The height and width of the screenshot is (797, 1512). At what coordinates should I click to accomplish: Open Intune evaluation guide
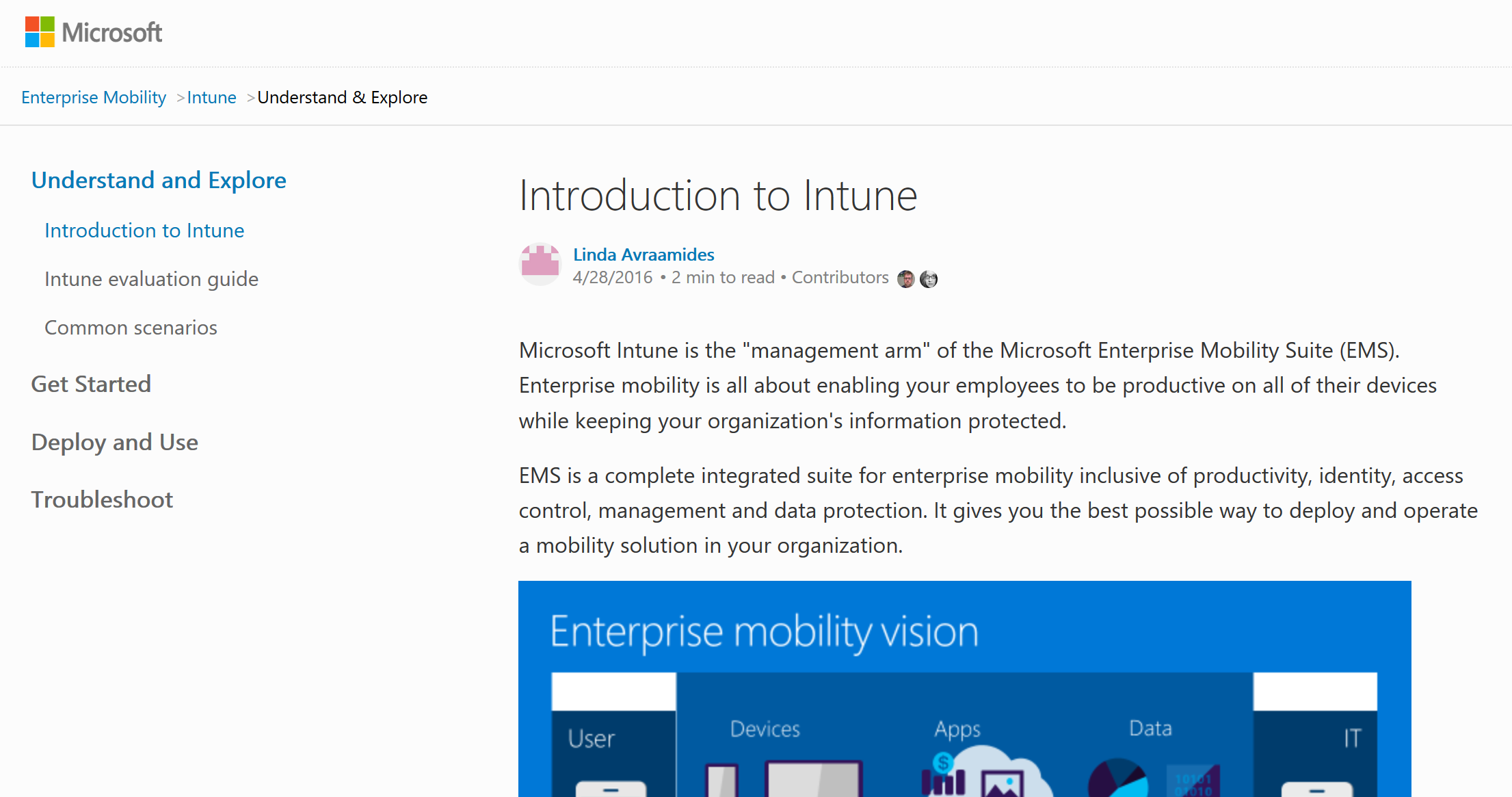click(x=151, y=279)
